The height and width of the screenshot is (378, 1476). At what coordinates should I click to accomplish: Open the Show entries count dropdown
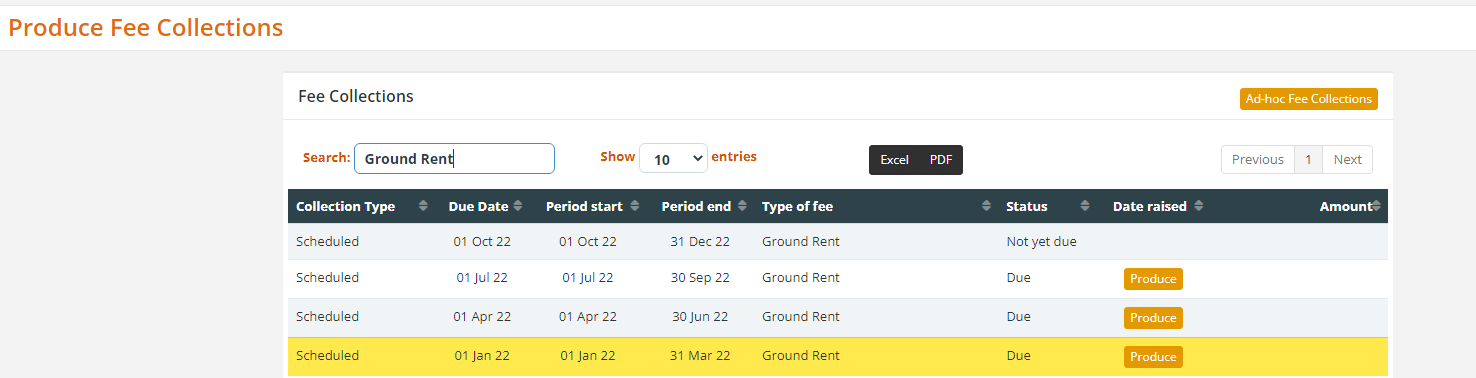point(673,158)
